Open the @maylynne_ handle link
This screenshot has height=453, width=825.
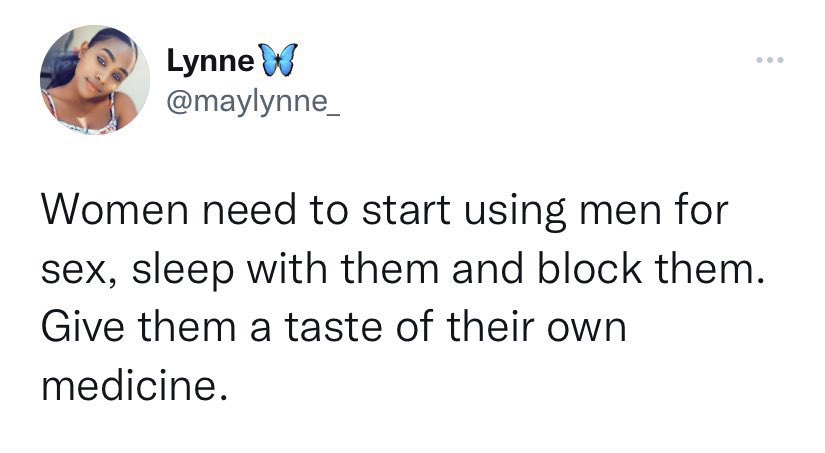coord(254,102)
